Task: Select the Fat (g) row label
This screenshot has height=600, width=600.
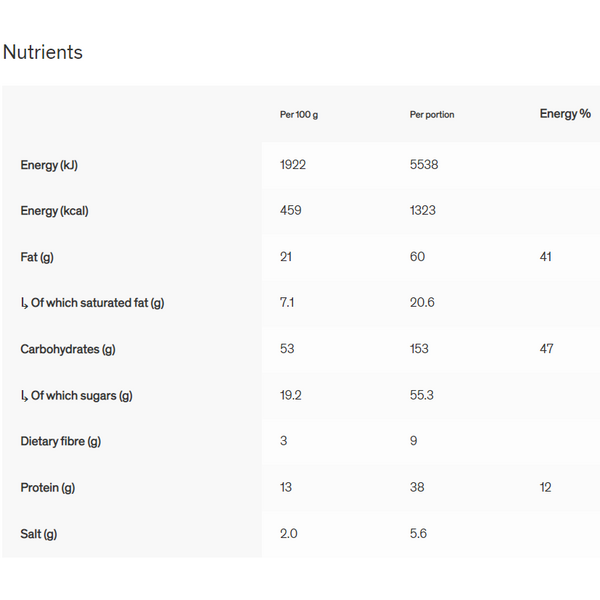Action: click(x=37, y=257)
